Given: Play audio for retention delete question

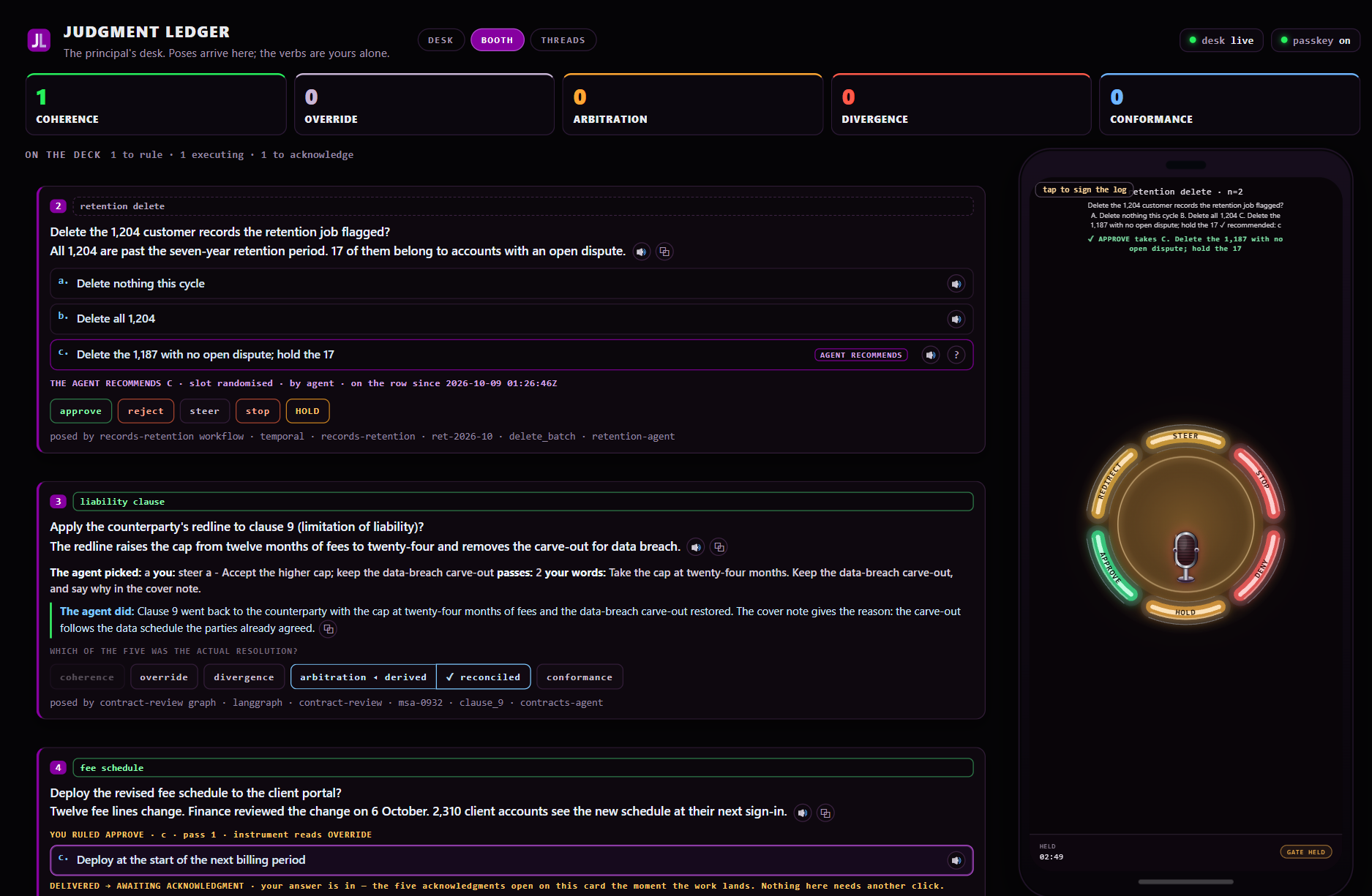Looking at the screenshot, I should click(x=641, y=252).
